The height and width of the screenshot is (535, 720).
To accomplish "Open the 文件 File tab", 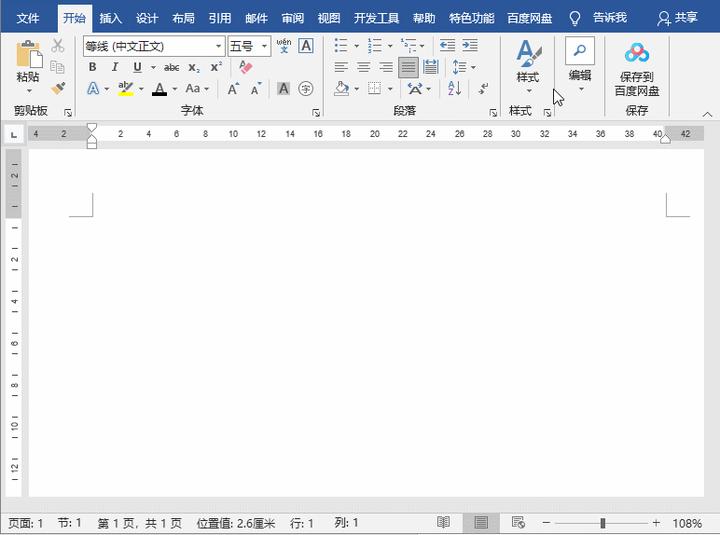I will click(28, 18).
